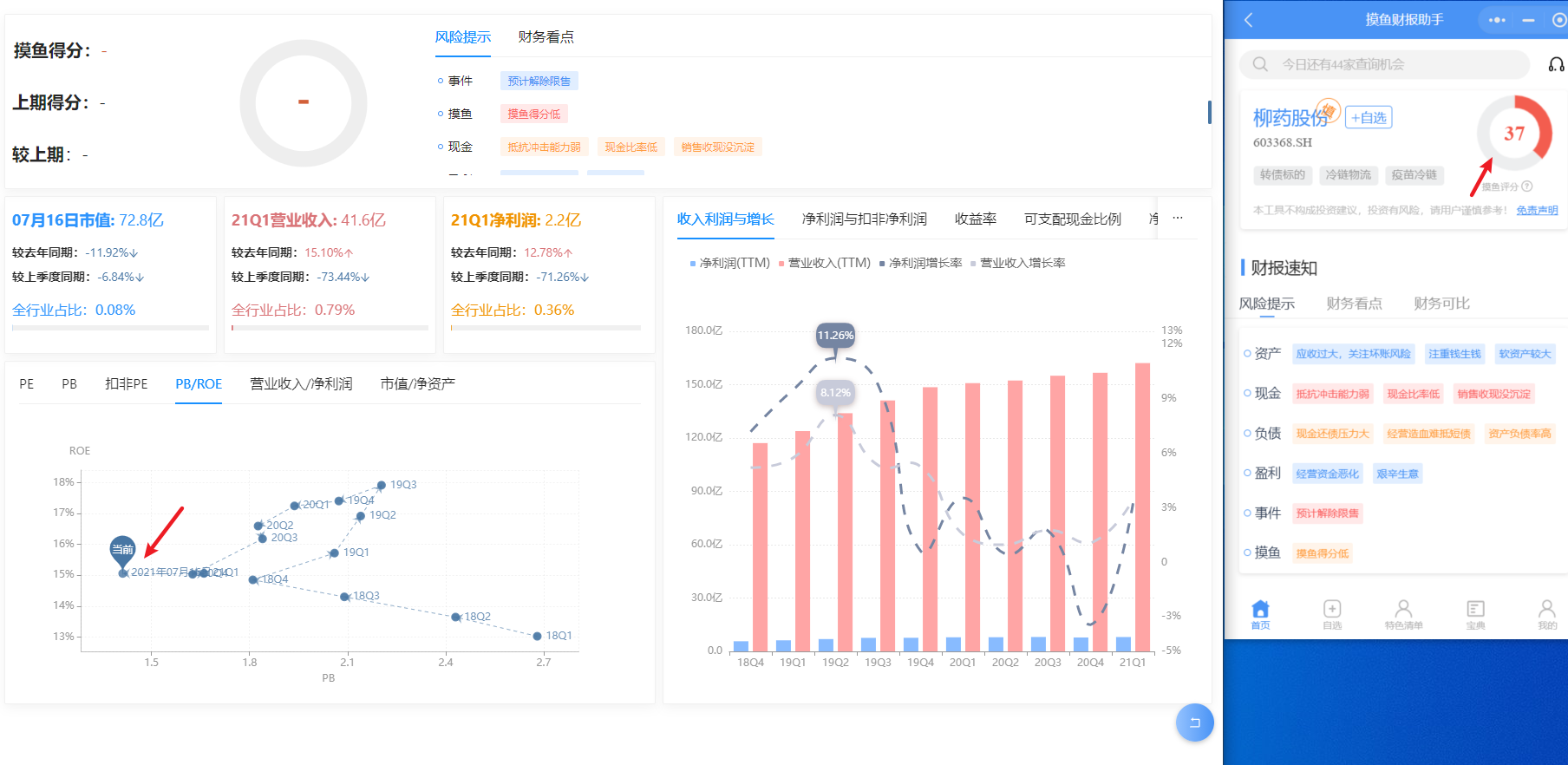Viewport: 1568px width, 765px height.
Task: Open the 免责声明 disclaimer link
Action: click(x=1537, y=210)
